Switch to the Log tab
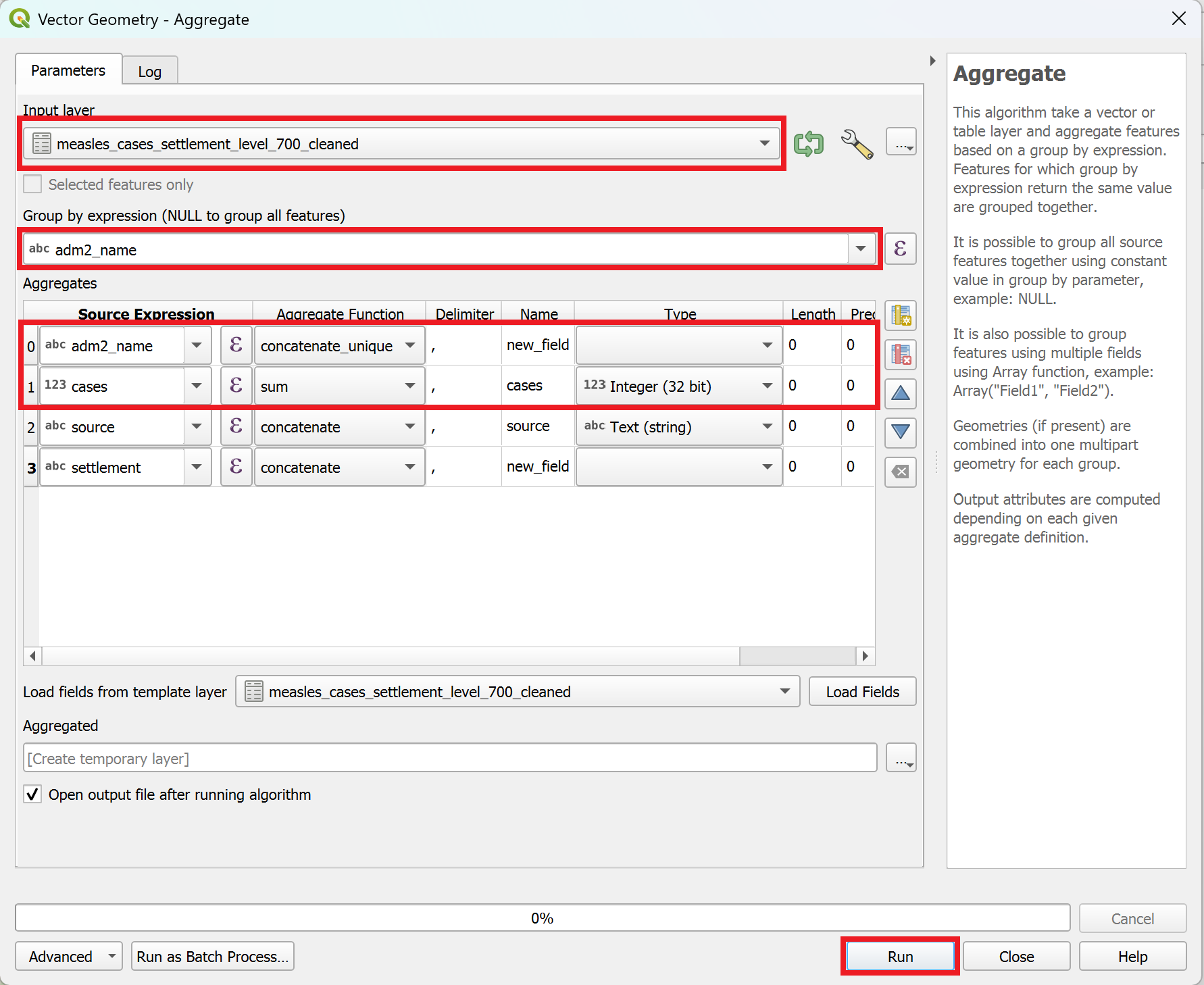1204x985 pixels. (149, 72)
